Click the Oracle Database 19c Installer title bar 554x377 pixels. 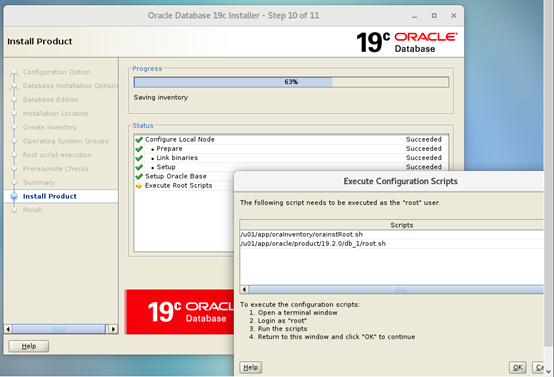coord(233,16)
